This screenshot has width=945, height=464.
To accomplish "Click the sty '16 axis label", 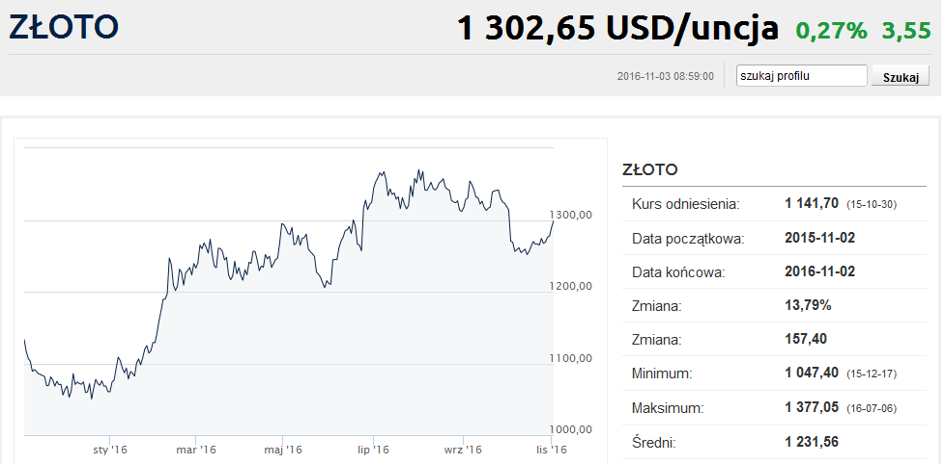I will point(110,450).
